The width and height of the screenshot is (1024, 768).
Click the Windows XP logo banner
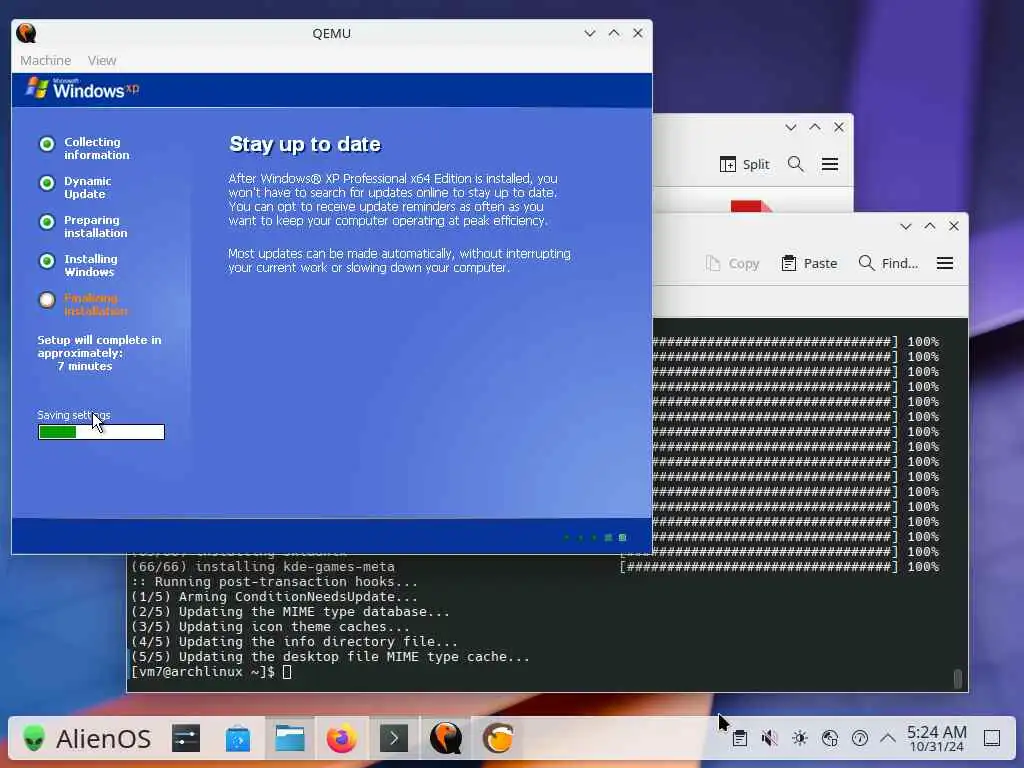tap(82, 88)
